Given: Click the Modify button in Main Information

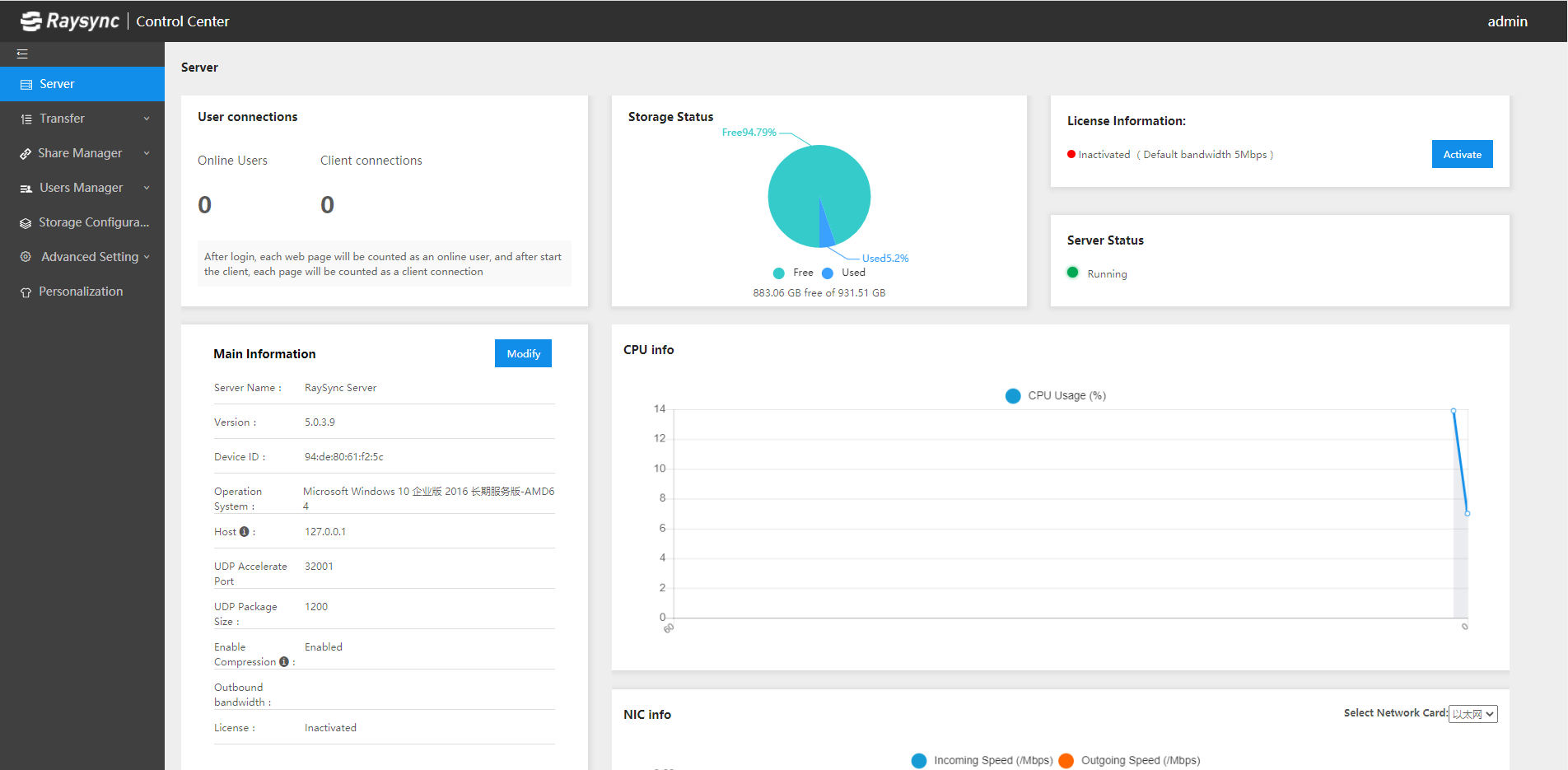Looking at the screenshot, I should coord(523,353).
